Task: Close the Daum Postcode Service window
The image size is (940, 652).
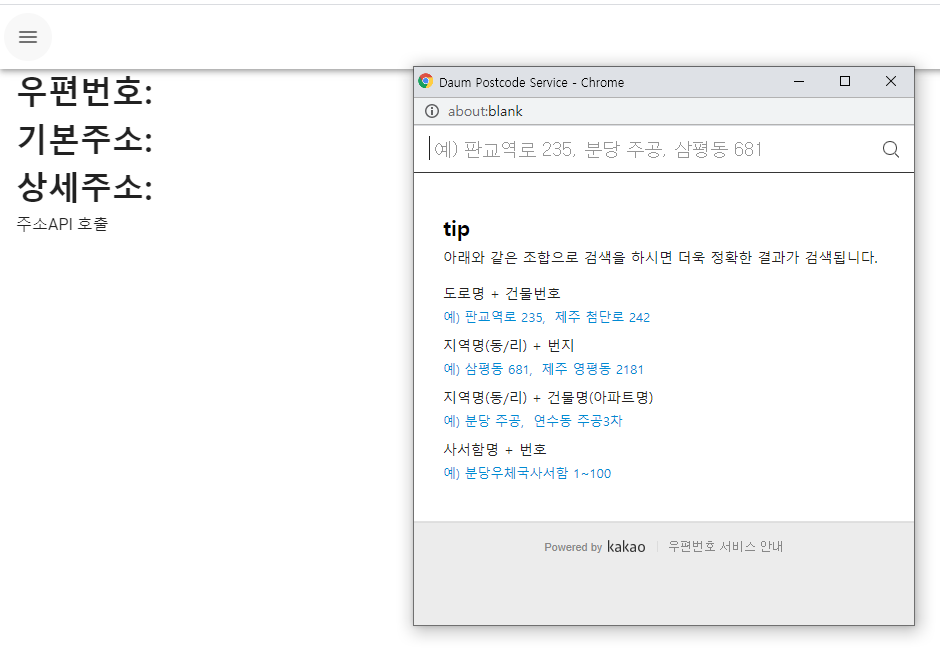Action: tap(891, 82)
